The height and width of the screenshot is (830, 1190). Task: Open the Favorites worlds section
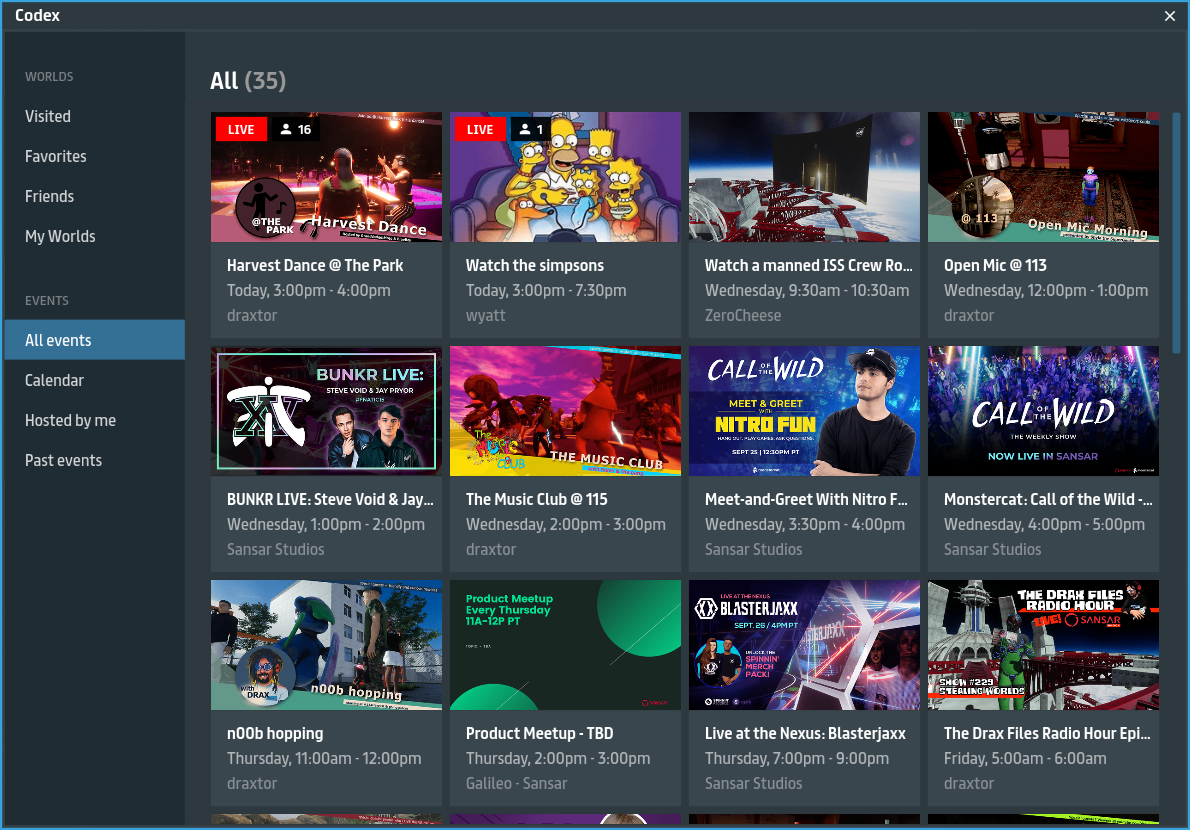(x=56, y=156)
